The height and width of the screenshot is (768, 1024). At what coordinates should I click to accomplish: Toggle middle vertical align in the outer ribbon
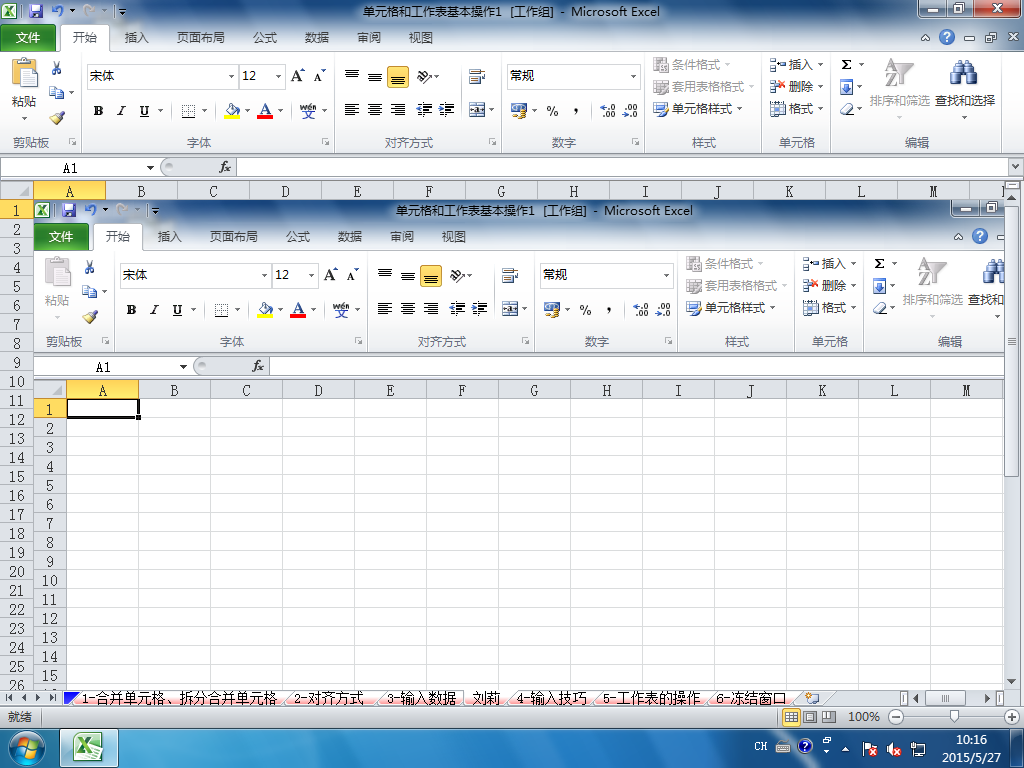[375, 76]
